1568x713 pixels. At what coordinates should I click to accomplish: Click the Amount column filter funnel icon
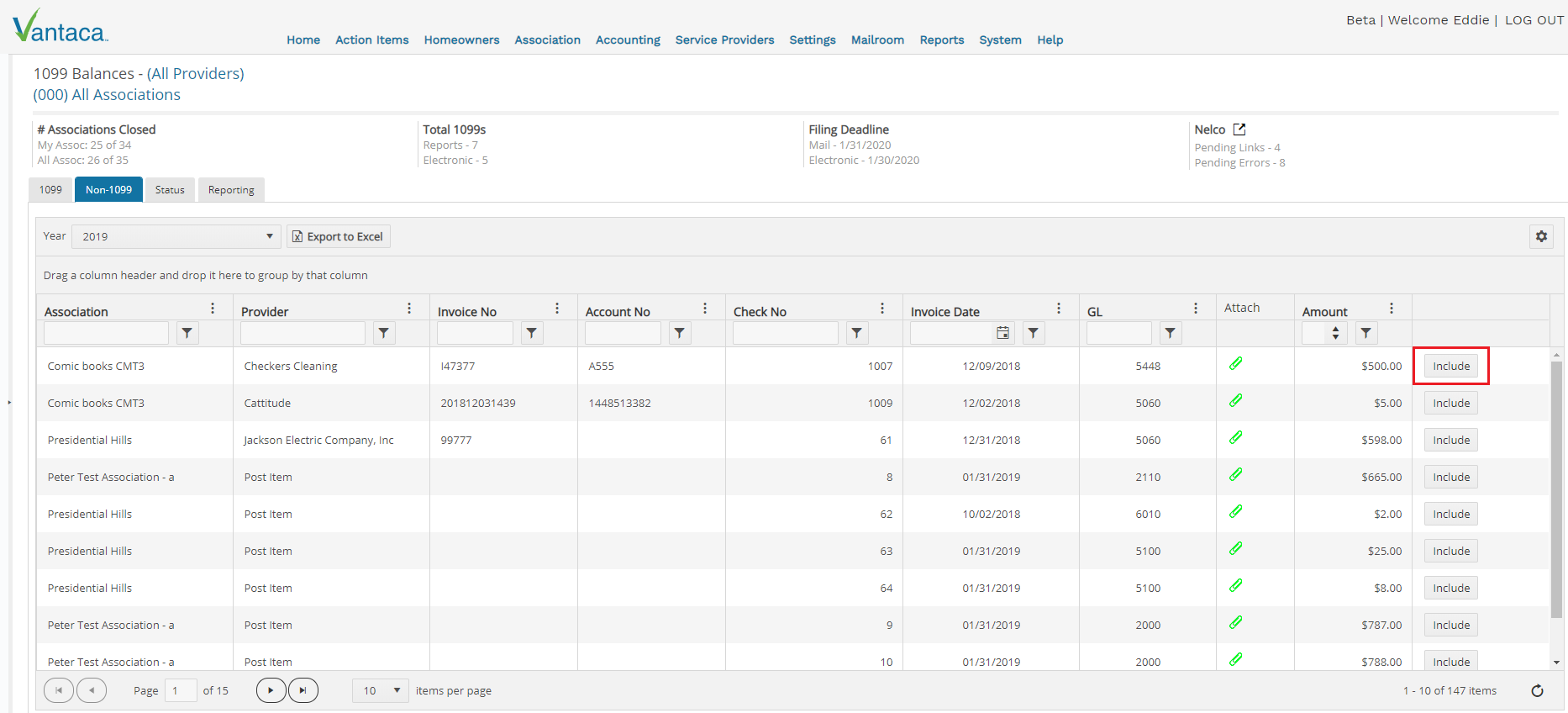[1366, 334]
